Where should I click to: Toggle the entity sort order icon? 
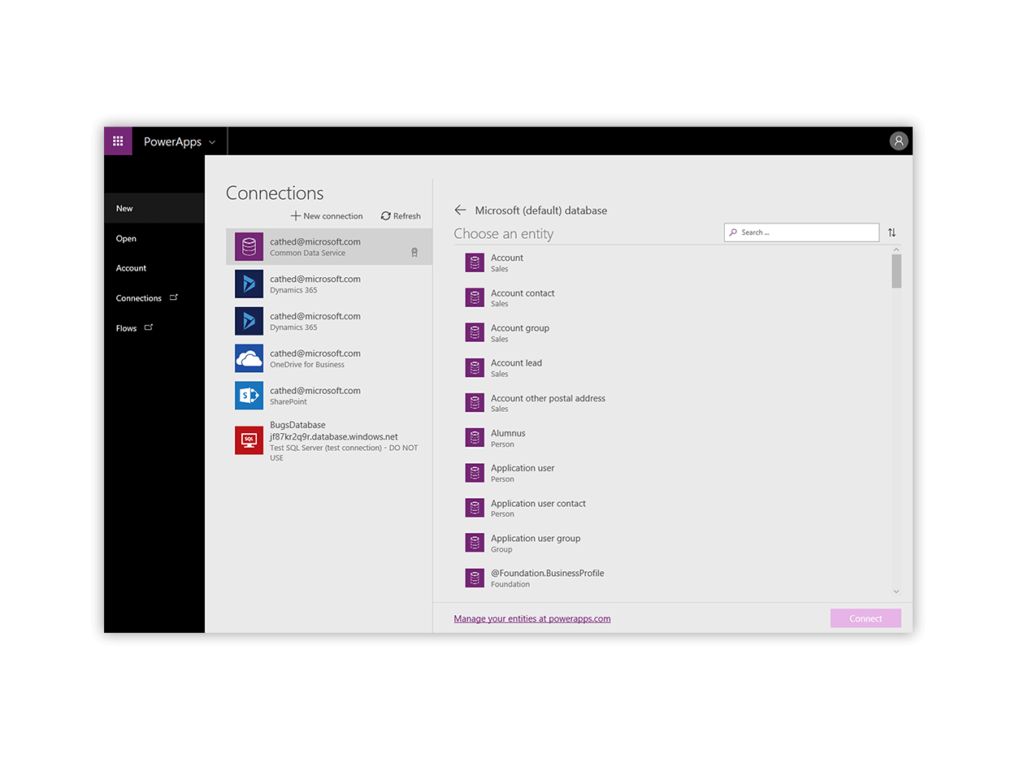coord(892,233)
